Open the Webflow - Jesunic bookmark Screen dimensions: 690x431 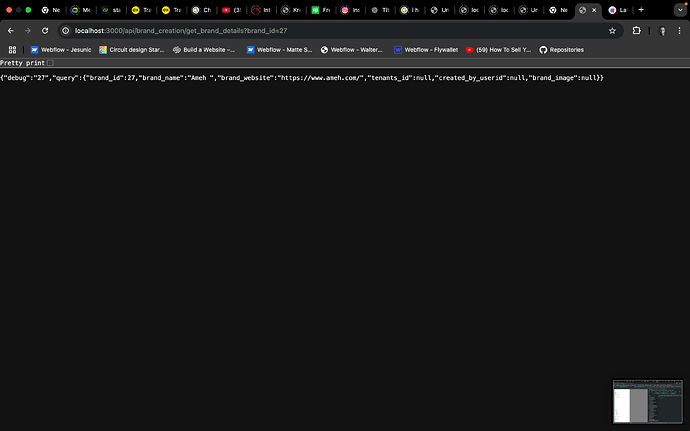tap(61, 50)
